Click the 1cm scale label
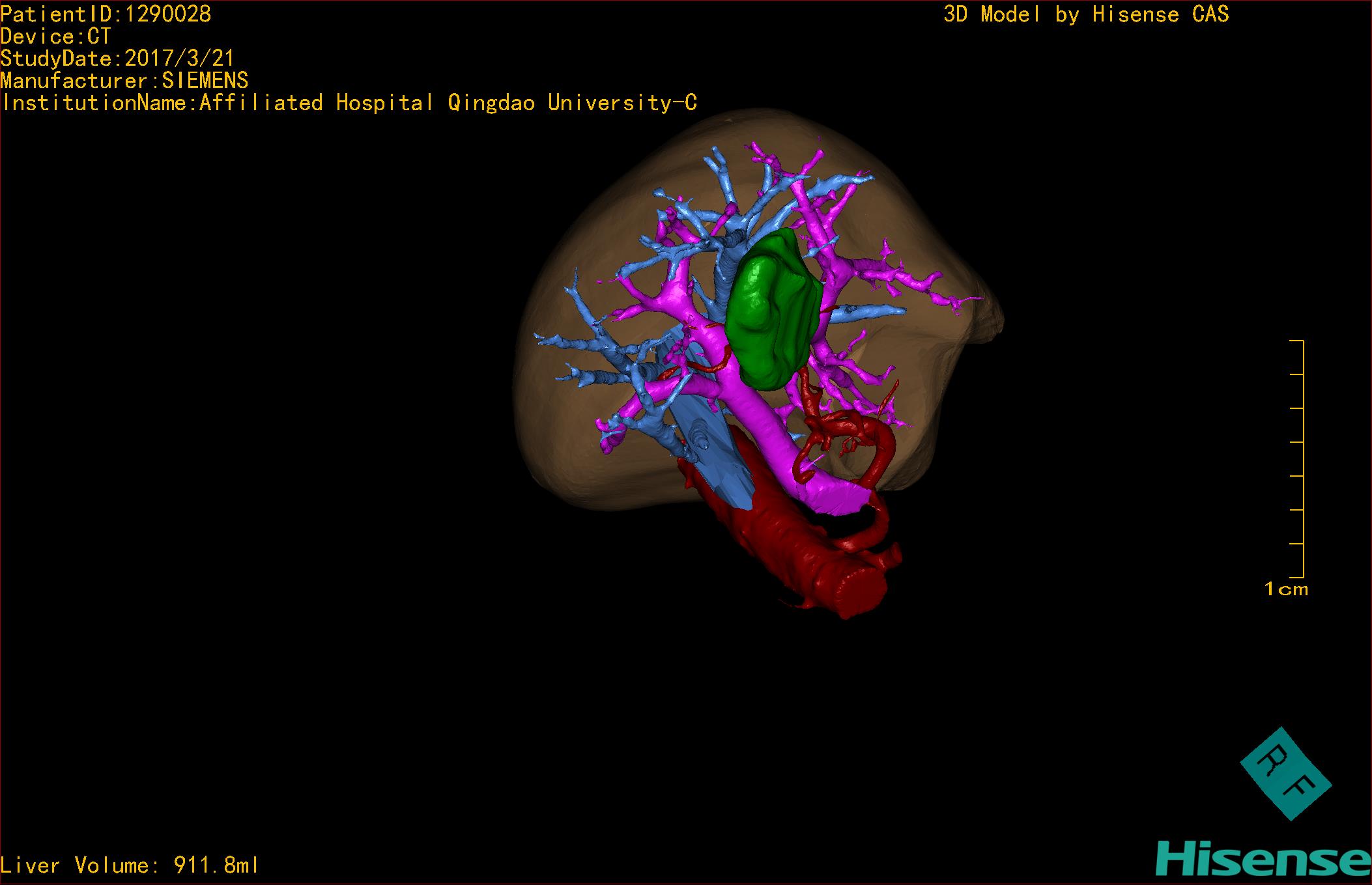Image resolution: width=1372 pixels, height=885 pixels. click(x=1286, y=589)
